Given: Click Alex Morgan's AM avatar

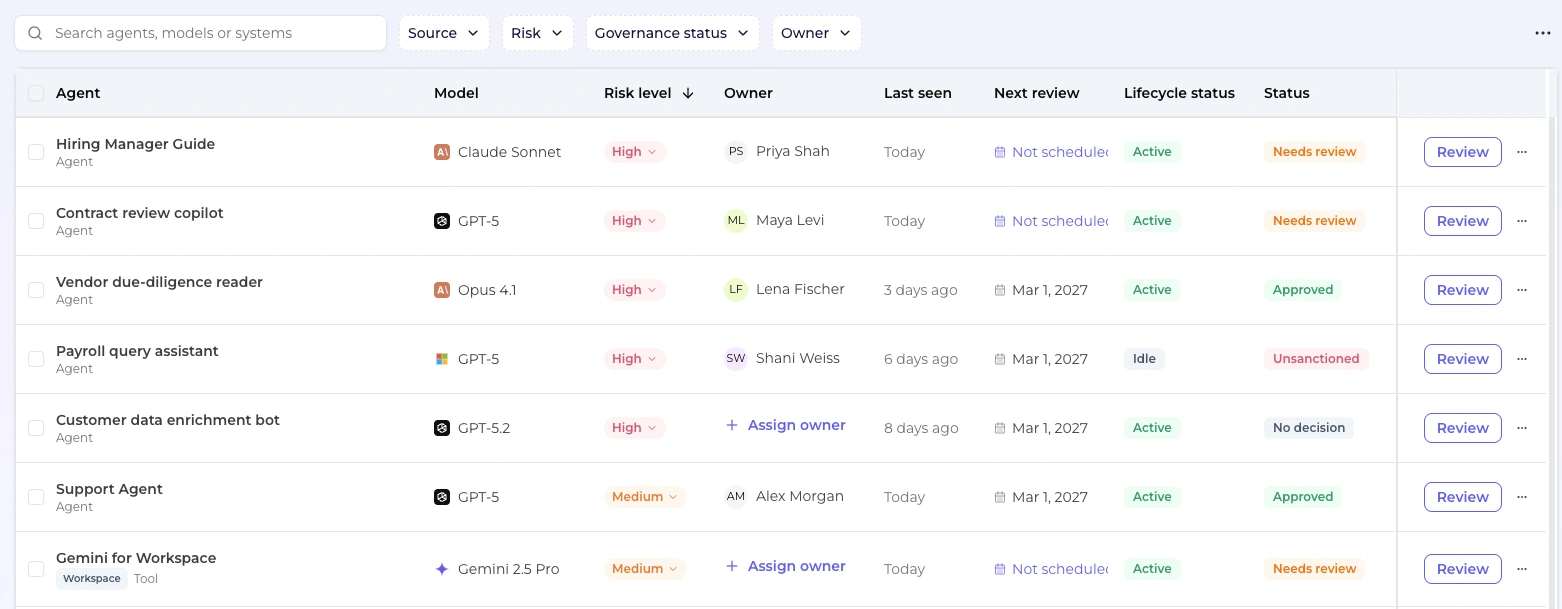Looking at the screenshot, I should coord(736,497).
